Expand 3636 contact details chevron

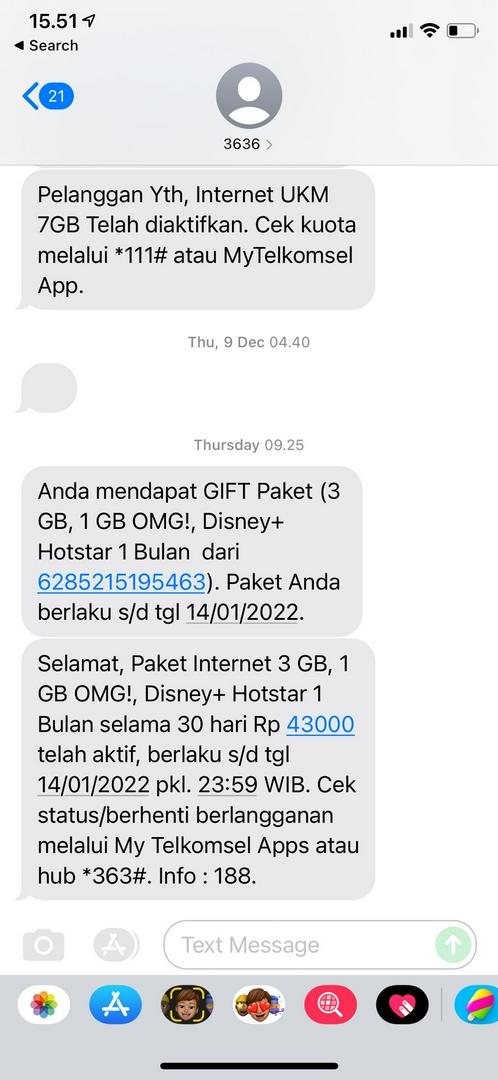coord(269,145)
